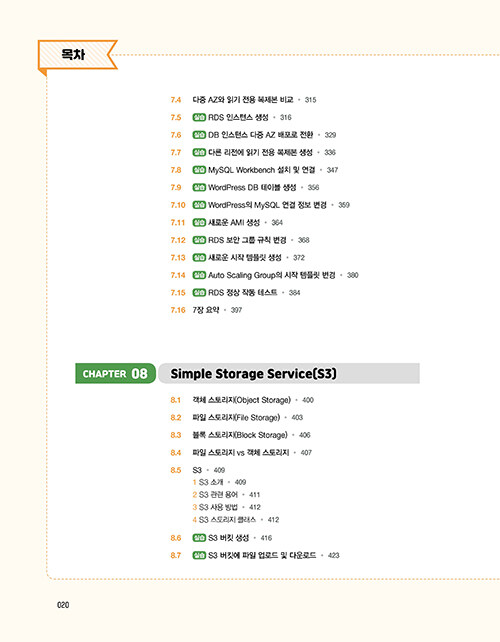Screen dimensions: 500x642
Task: Click the green badge next to RDS 보안 그룹 규칙 변경
Action: [199, 240]
